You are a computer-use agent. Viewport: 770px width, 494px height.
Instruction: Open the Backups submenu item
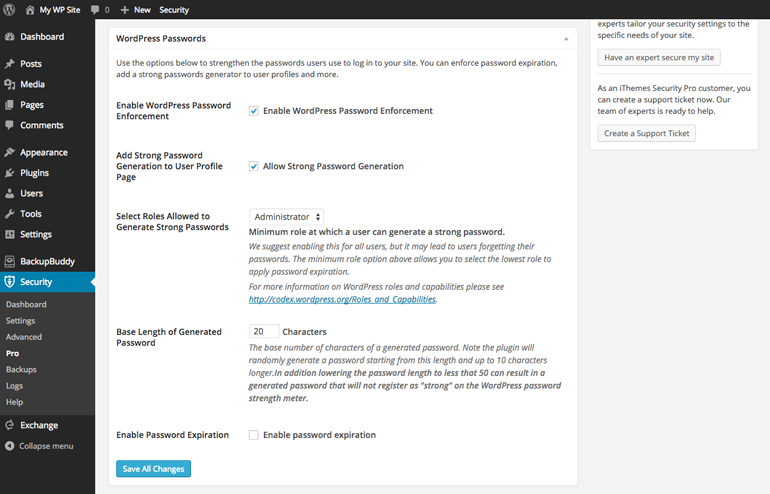(21, 369)
